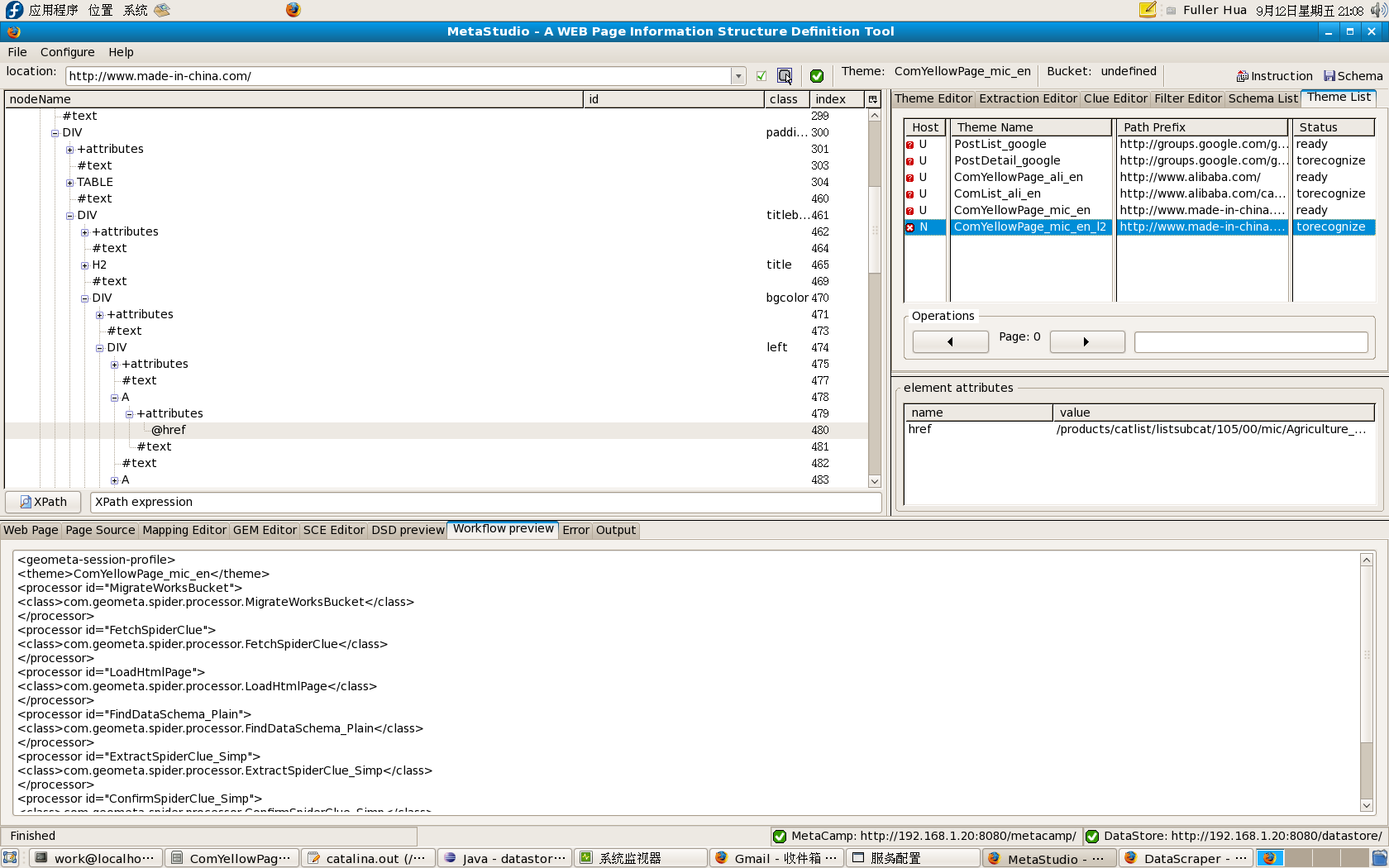Viewport: 1389px width, 868px height.
Task: Collapse the A node at index 478
Action: (x=115, y=398)
